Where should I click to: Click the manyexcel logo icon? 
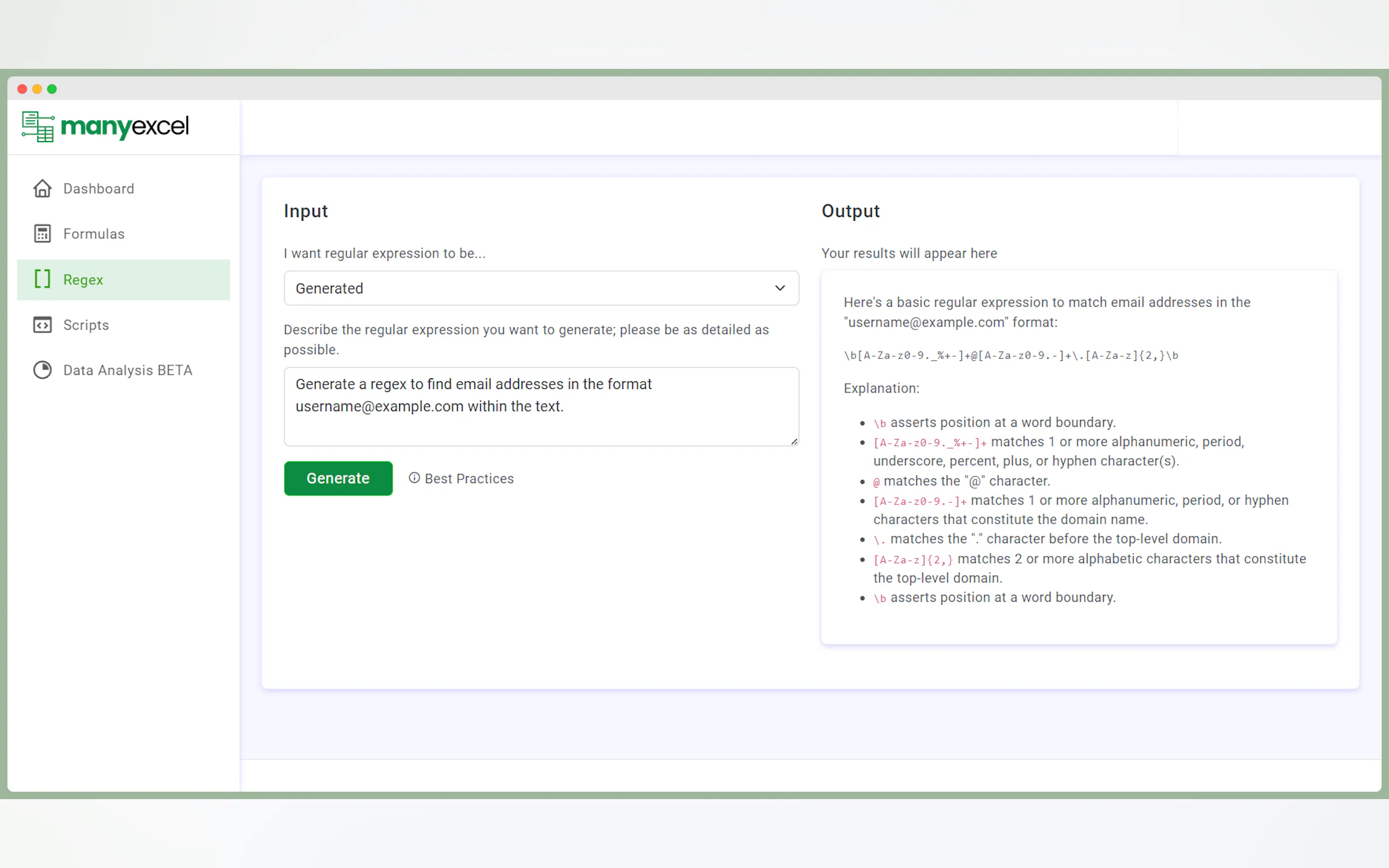(38, 126)
